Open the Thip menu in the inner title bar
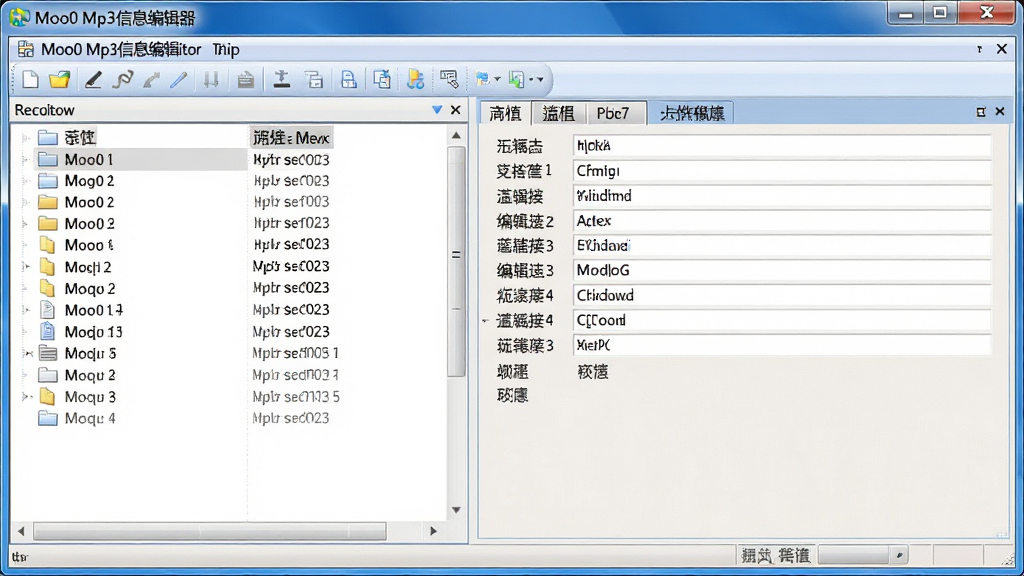 [226, 50]
